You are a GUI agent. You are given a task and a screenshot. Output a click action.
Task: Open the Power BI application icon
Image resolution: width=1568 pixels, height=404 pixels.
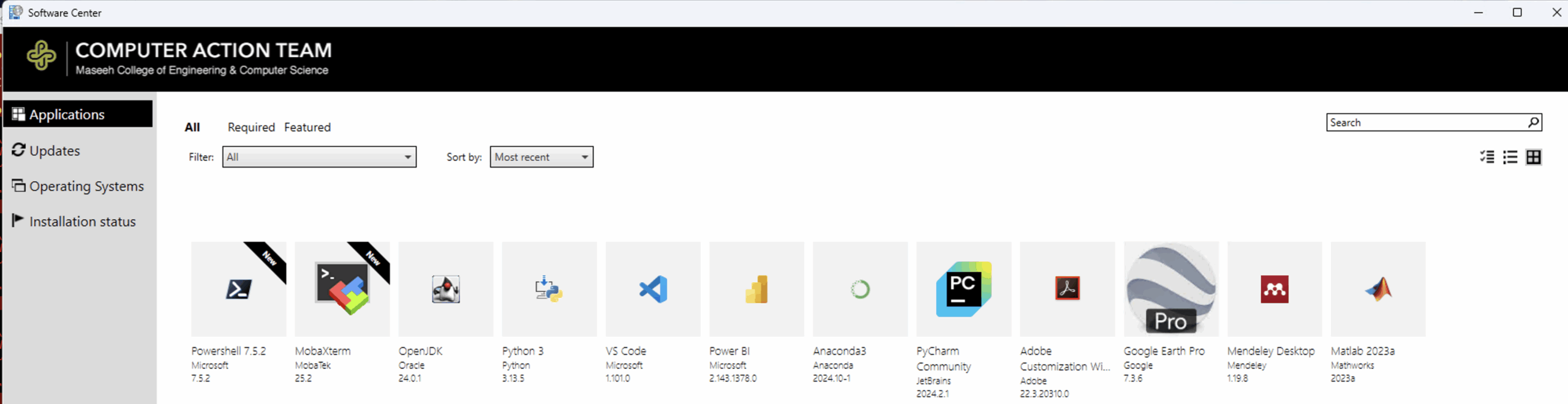click(x=756, y=289)
